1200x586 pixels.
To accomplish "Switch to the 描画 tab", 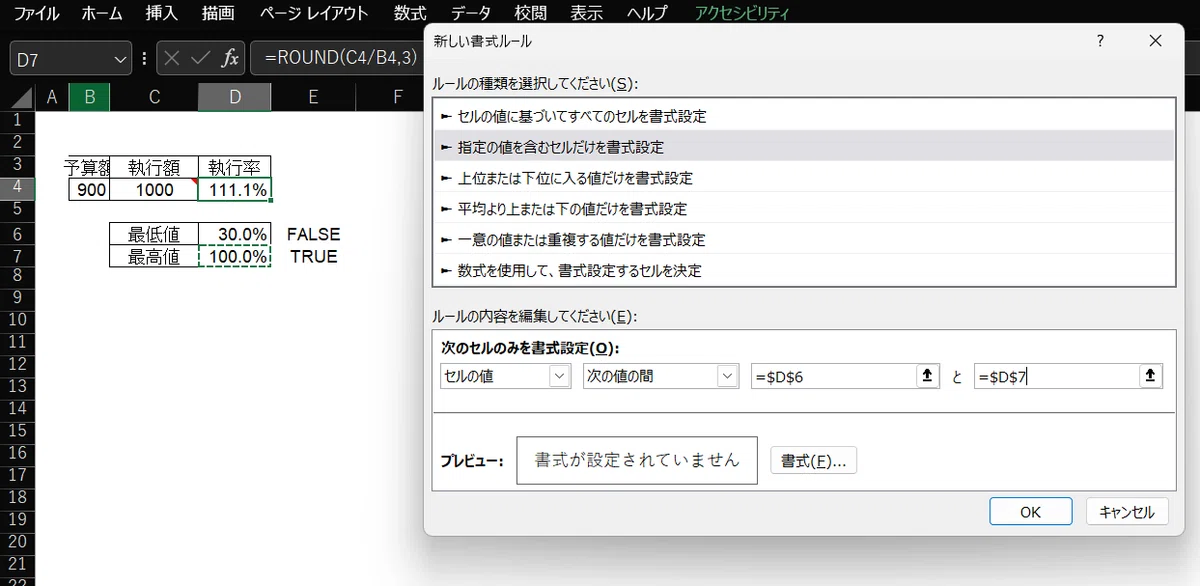I will point(217,14).
